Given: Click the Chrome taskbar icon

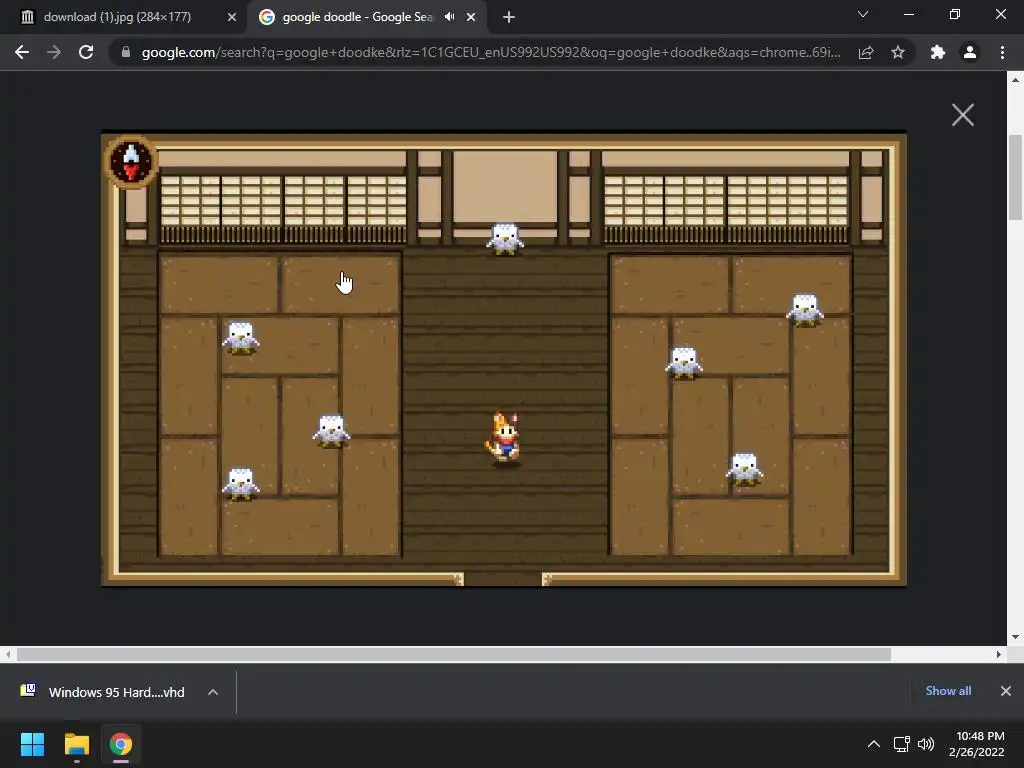Looking at the screenshot, I should [x=121, y=744].
